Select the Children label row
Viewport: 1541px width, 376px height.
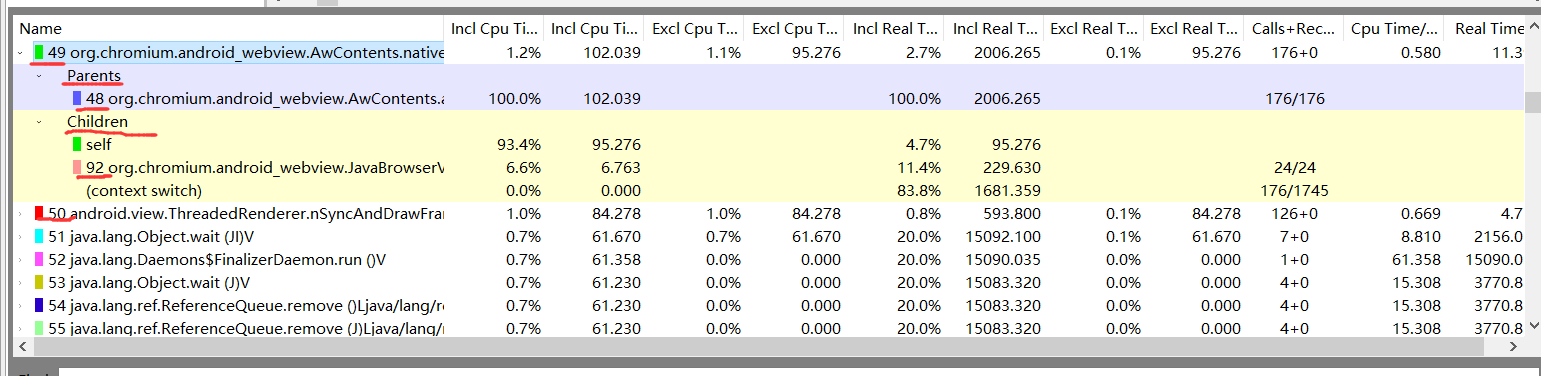(769, 122)
